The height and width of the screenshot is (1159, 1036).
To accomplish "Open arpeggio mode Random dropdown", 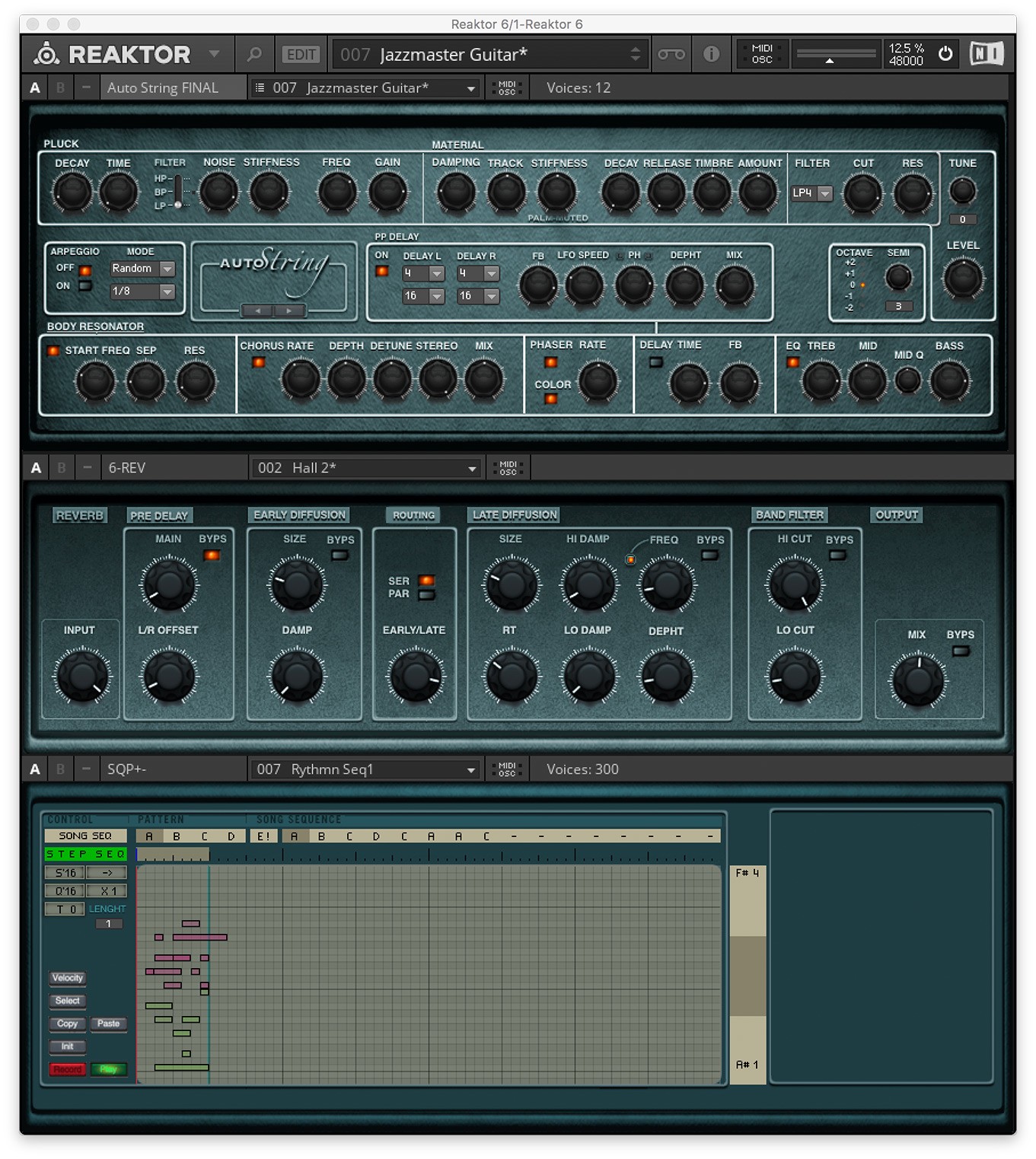I will tap(143, 269).
